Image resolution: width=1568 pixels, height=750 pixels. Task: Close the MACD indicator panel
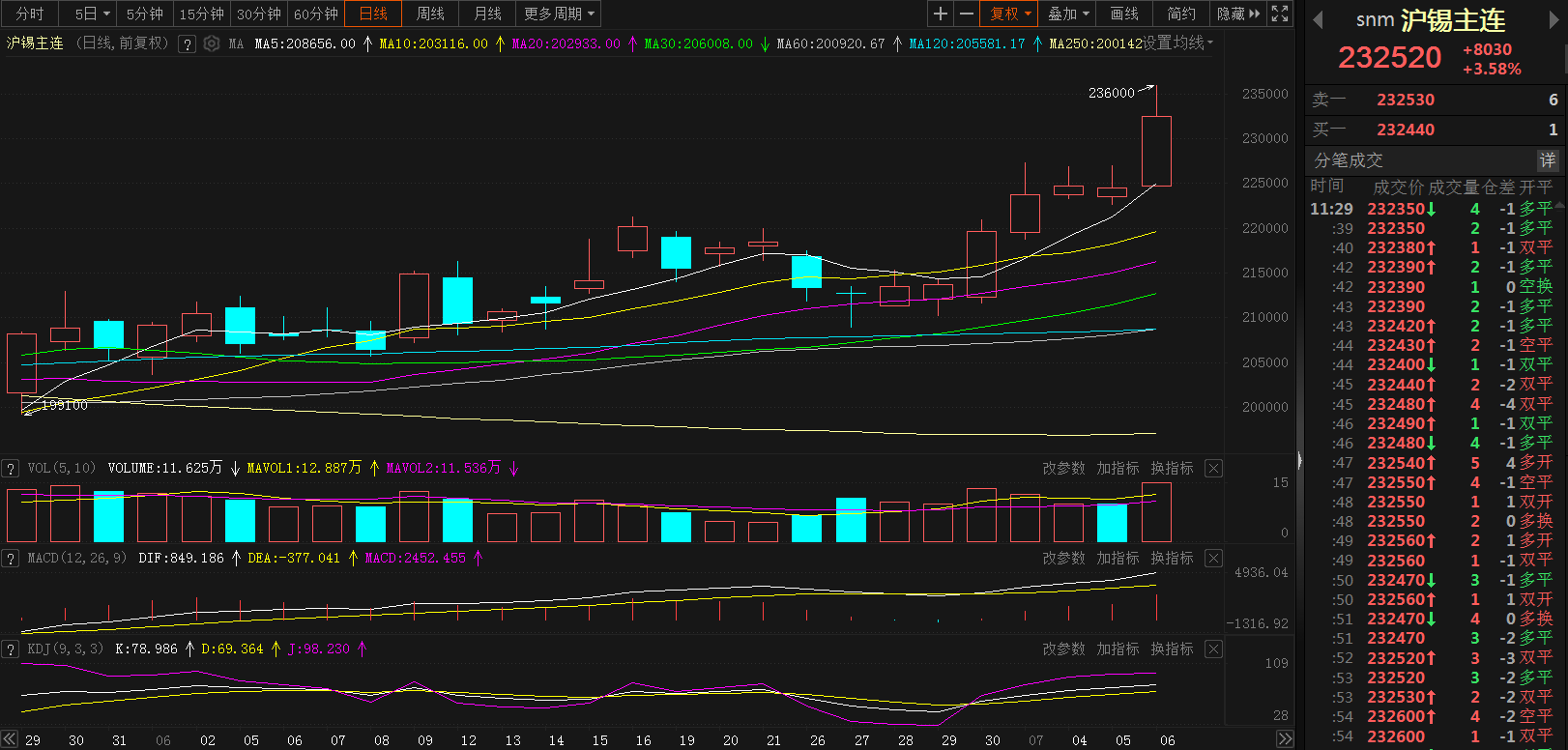tap(1214, 558)
